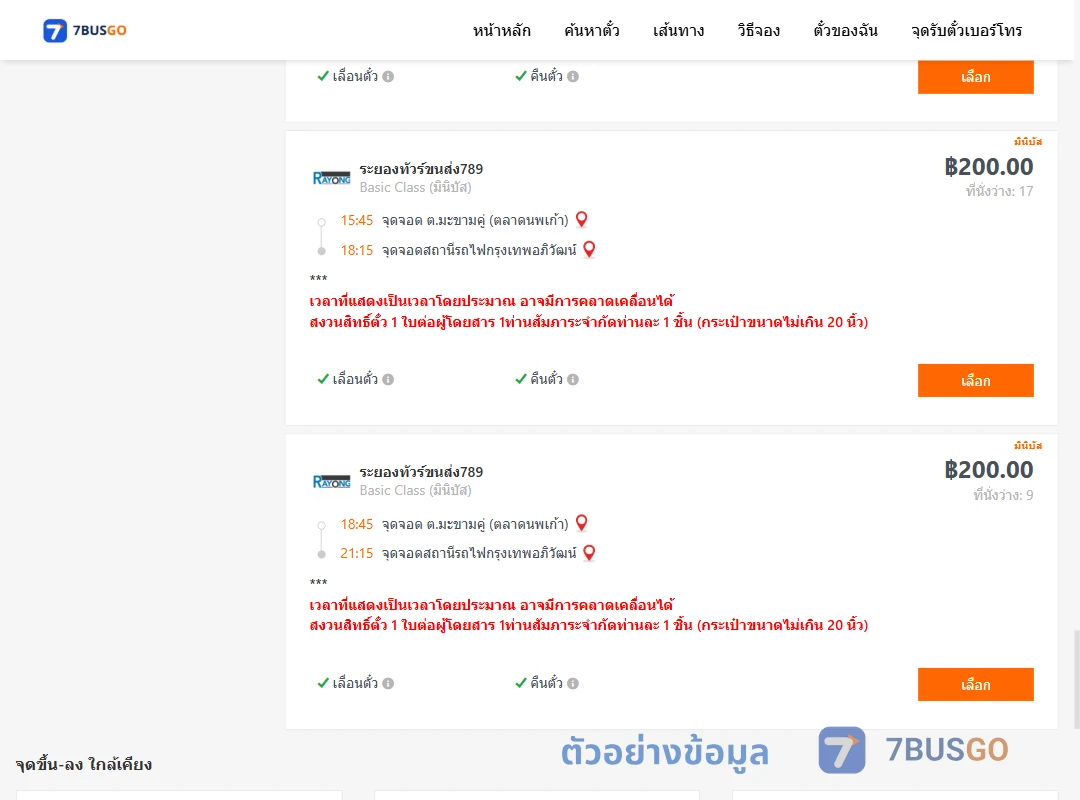
Task: Click เลื่อนตั๋ว label in 15:45 trip
Action: [355, 379]
